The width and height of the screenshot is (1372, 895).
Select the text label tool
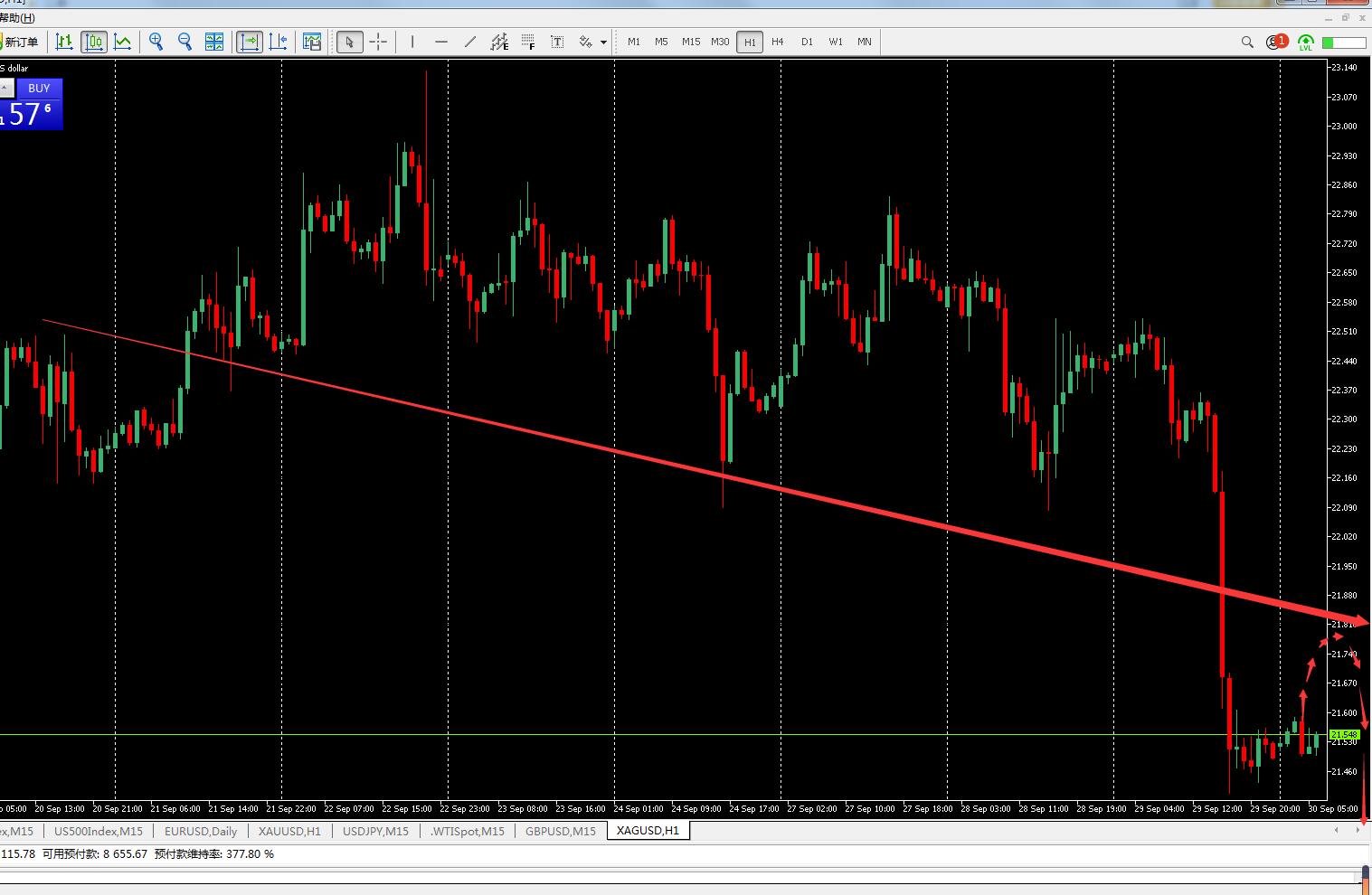click(x=557, y=42)
